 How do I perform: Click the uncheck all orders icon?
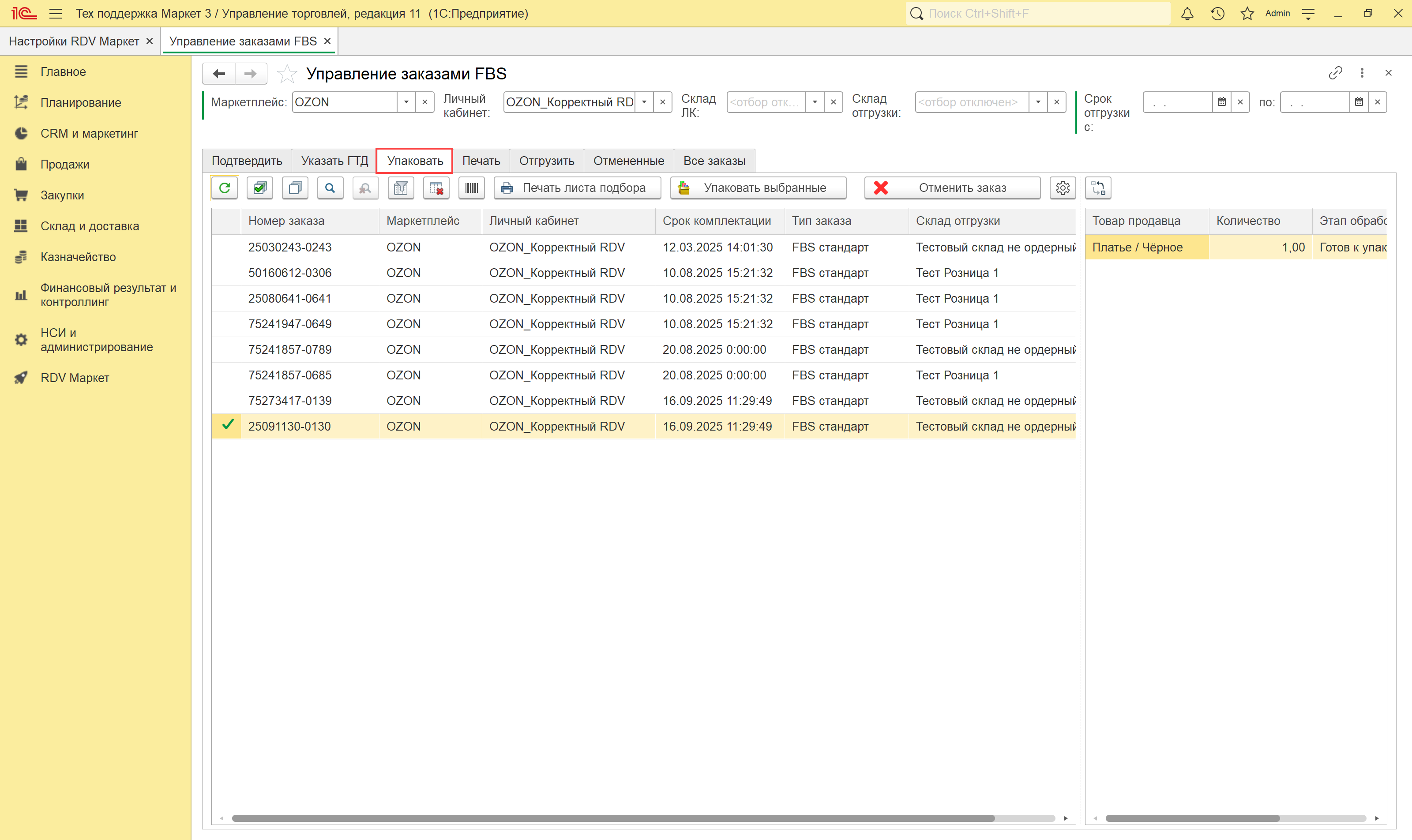(x=295, y=188)
